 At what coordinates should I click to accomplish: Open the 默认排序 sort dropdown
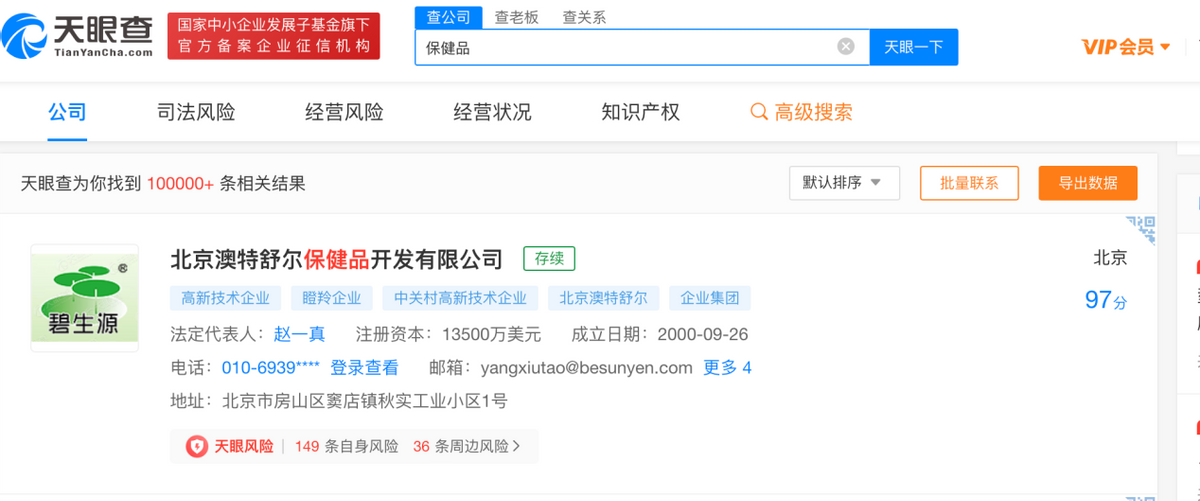[x=844, y=183]
